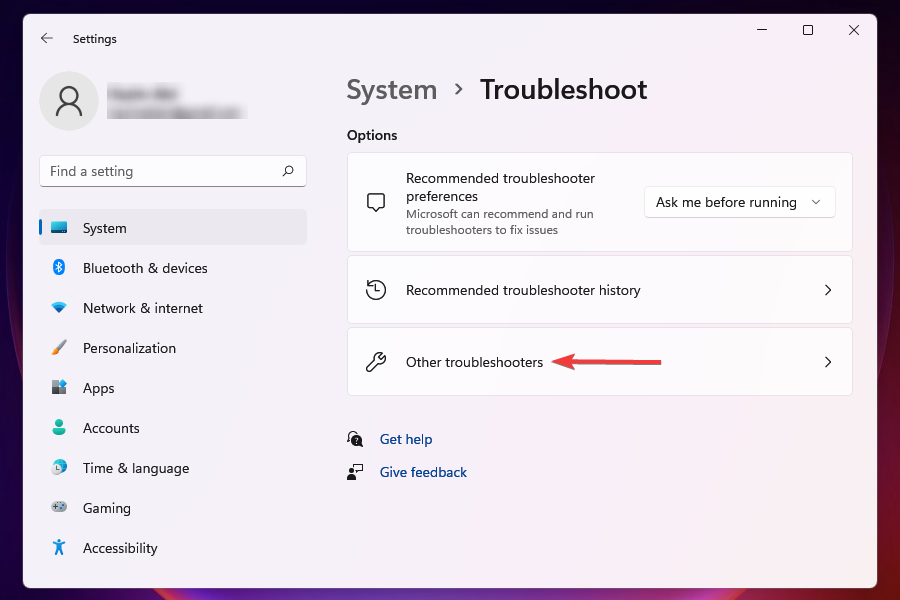Click the Find a setting search field
The height and width of the screenshot is (600, 900).
click(172, 171)
